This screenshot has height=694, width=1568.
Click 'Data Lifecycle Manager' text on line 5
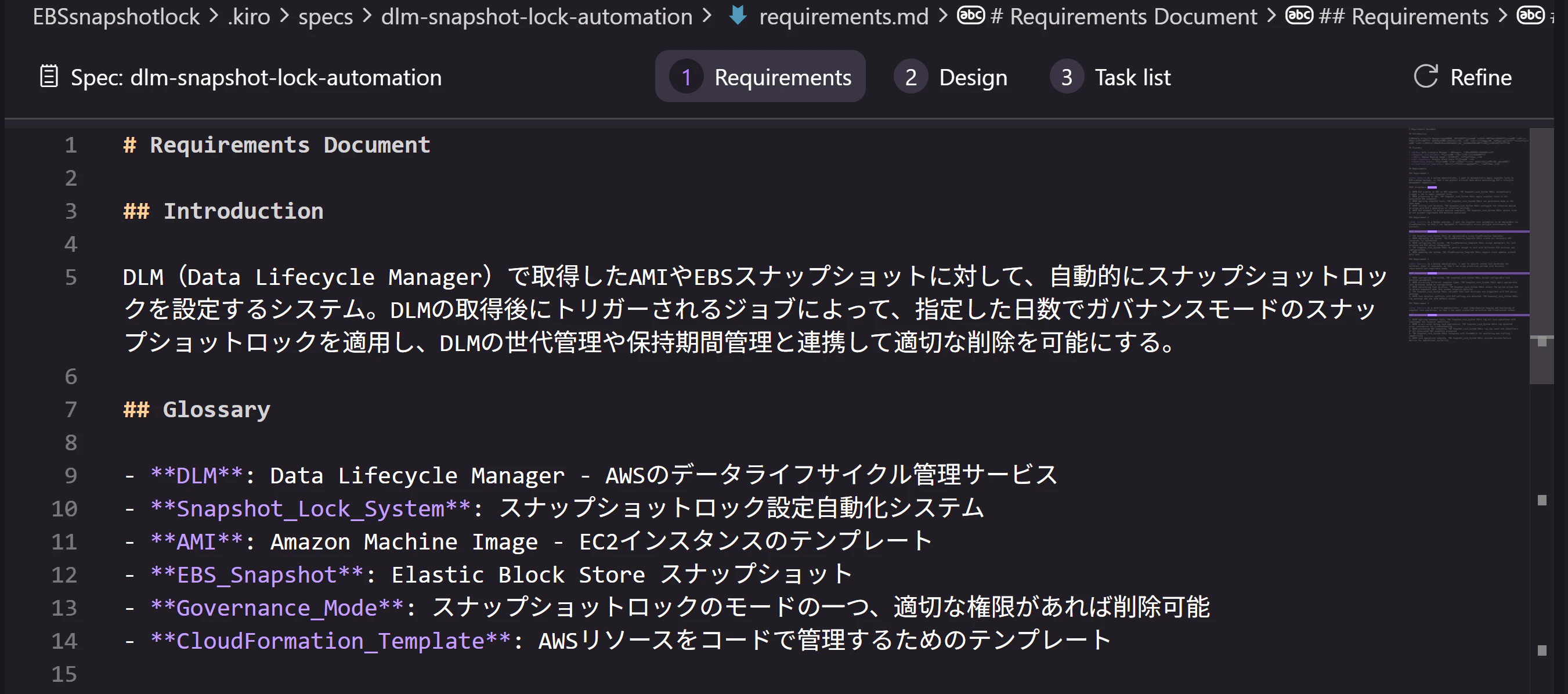point(335,277)
